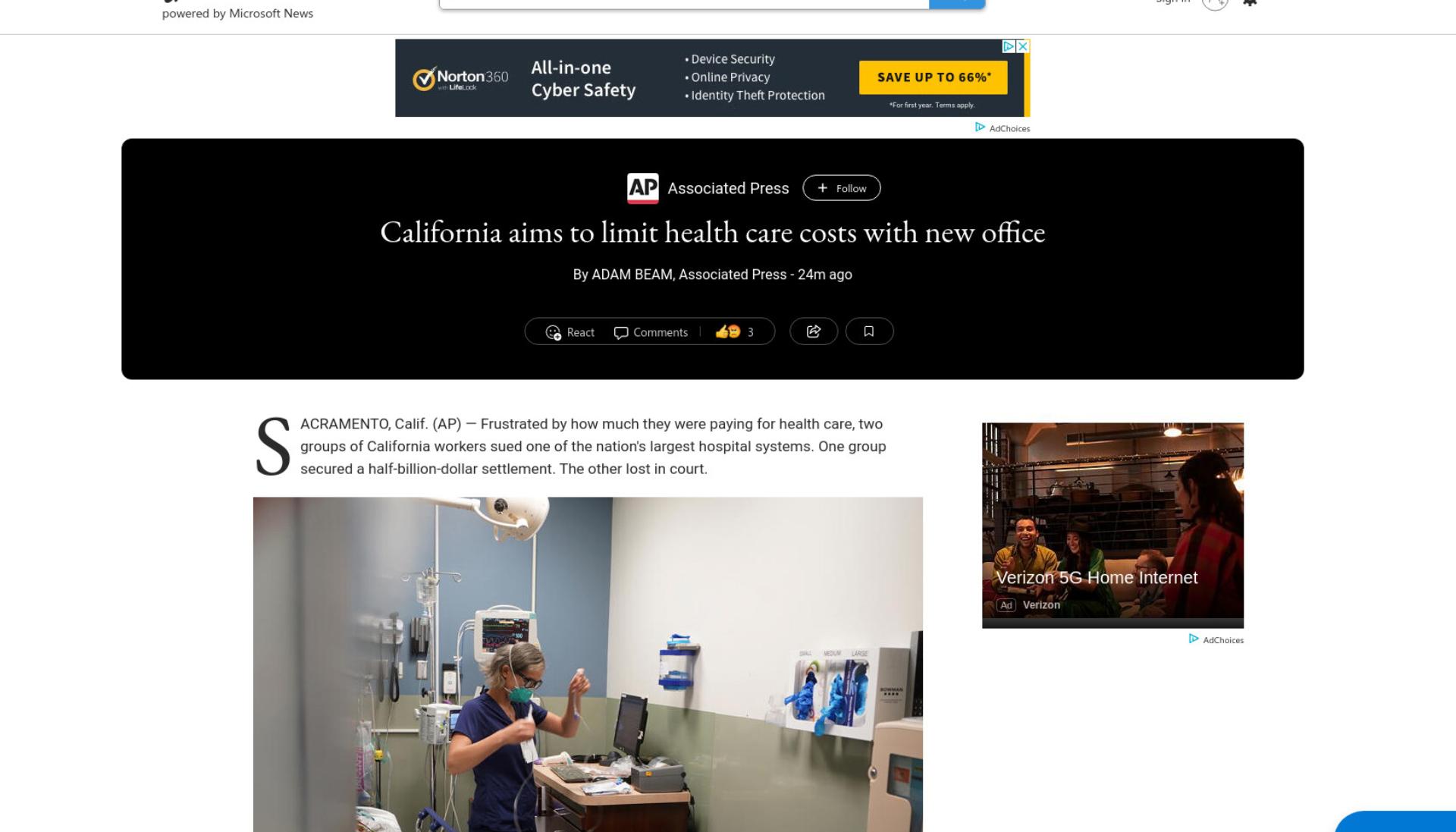
Task: Click the sign-in profile avatar
Action: pos(1215,4)
